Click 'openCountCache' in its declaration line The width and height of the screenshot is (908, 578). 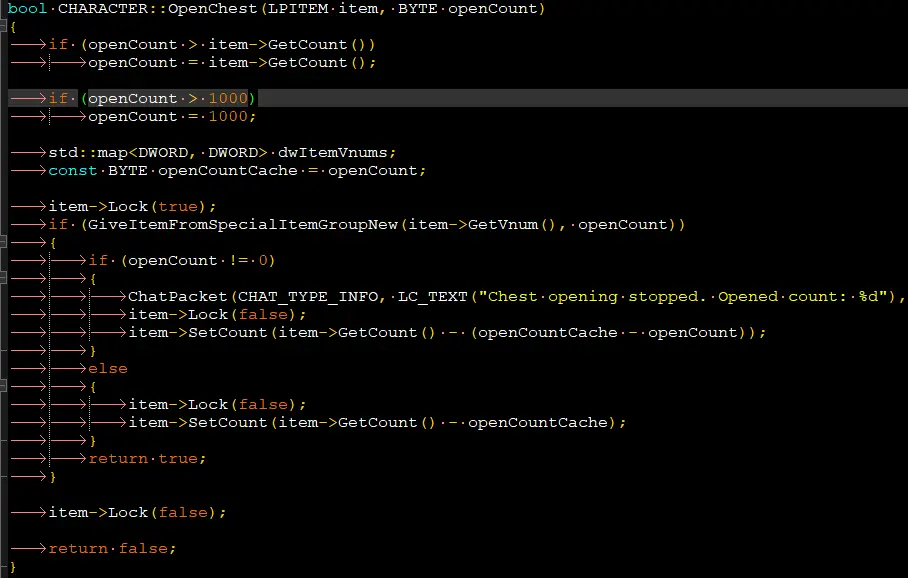point(228,170)
